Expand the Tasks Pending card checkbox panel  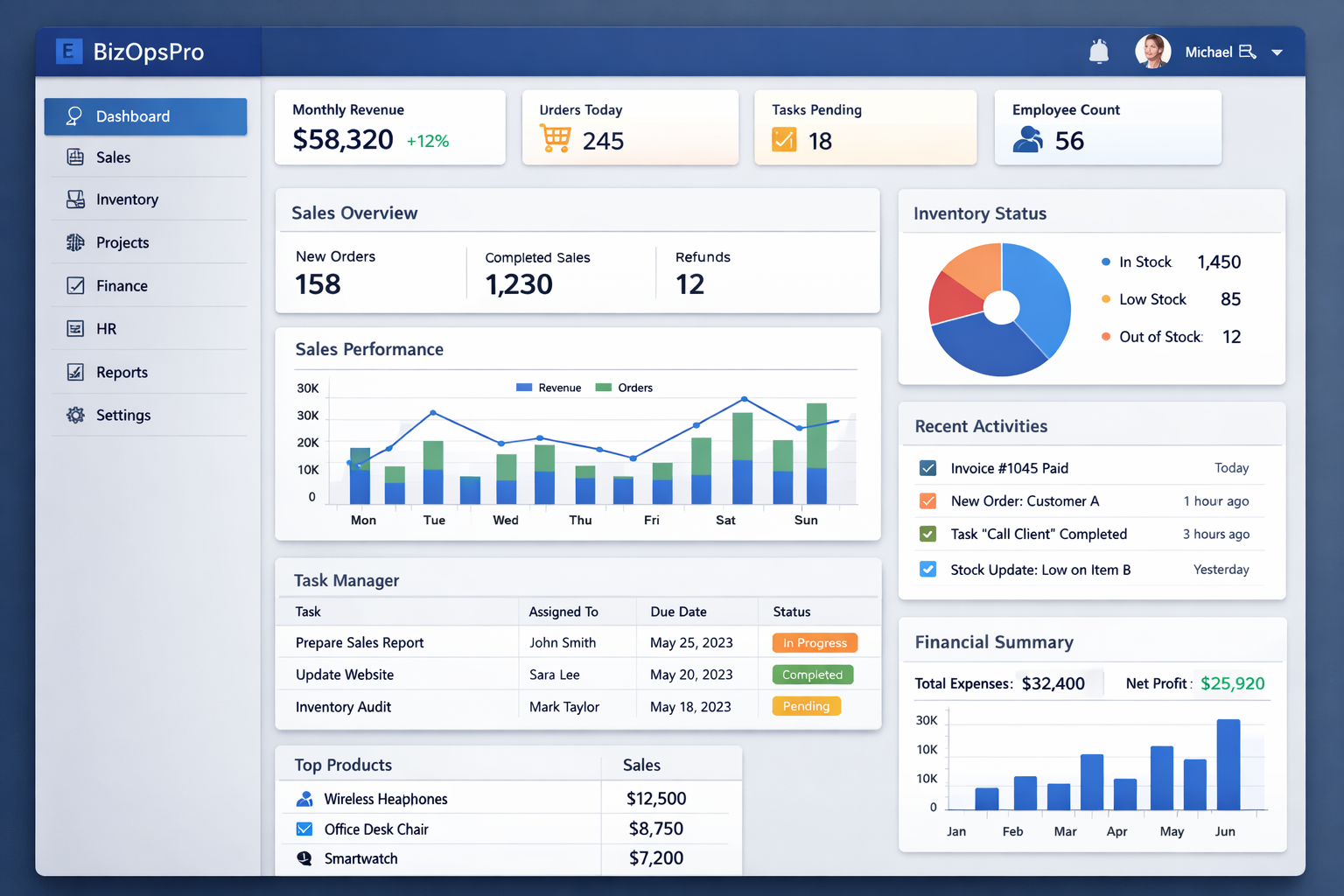click(785, 139)
